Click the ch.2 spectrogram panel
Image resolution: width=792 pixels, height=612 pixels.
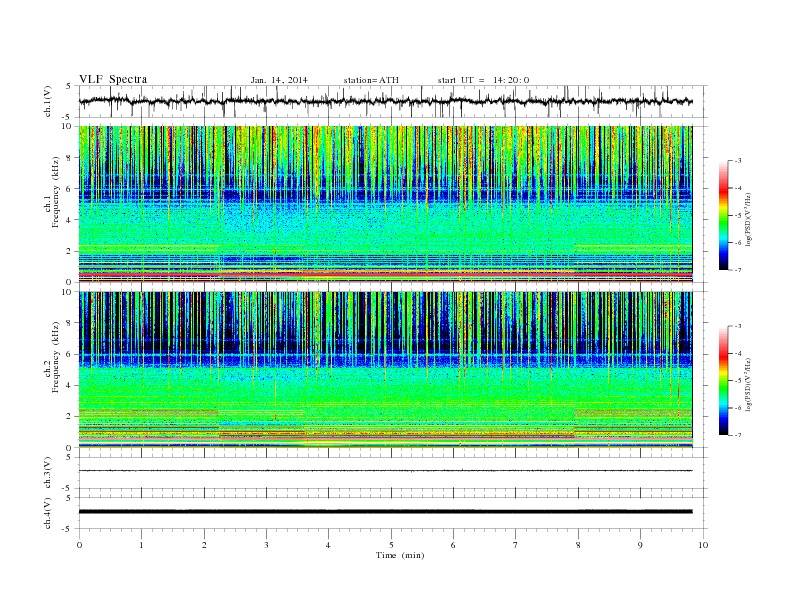(x=386, y=370)
